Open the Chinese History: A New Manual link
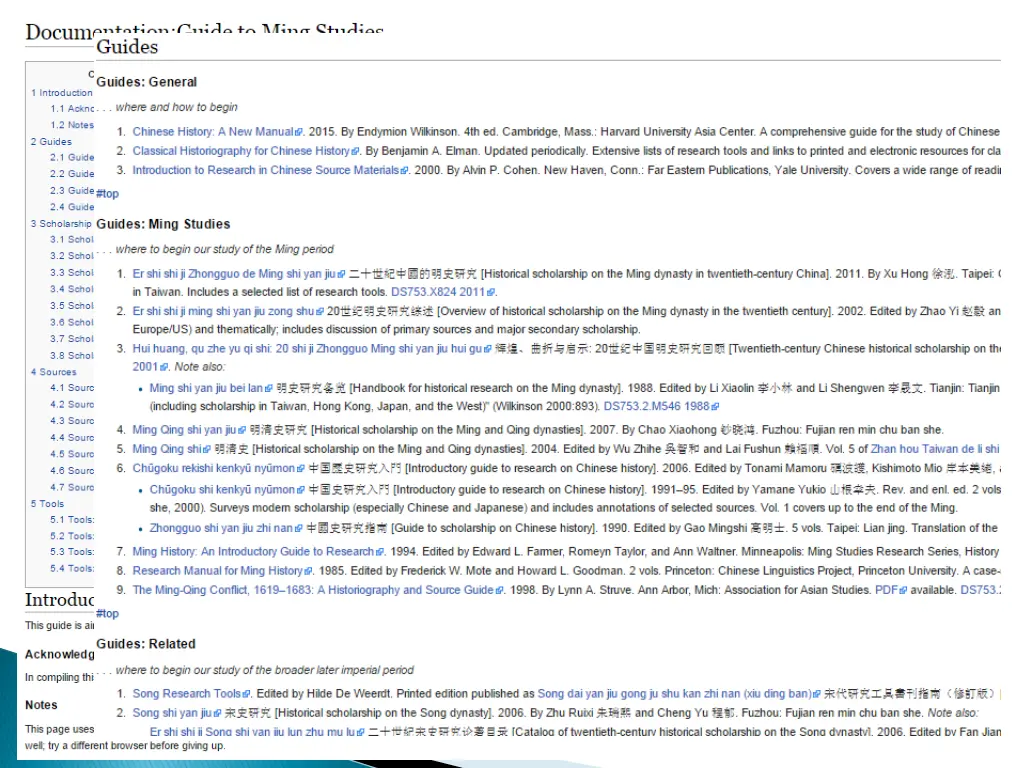Screen dimensions: 1024x768 [213, 131]
